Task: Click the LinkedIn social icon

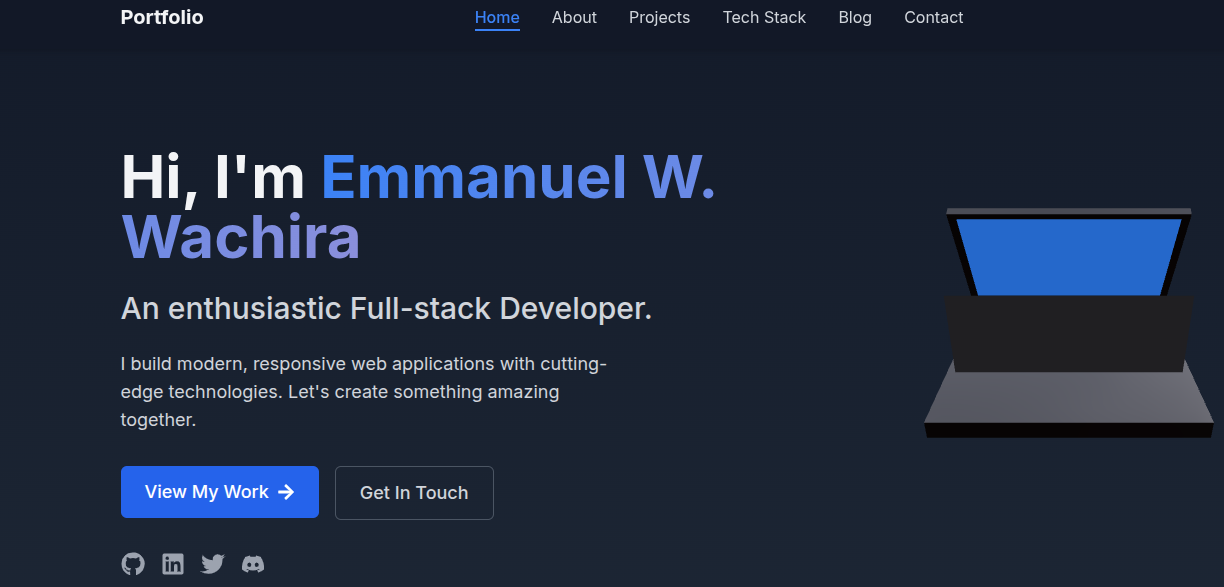Action: (173, 564)
